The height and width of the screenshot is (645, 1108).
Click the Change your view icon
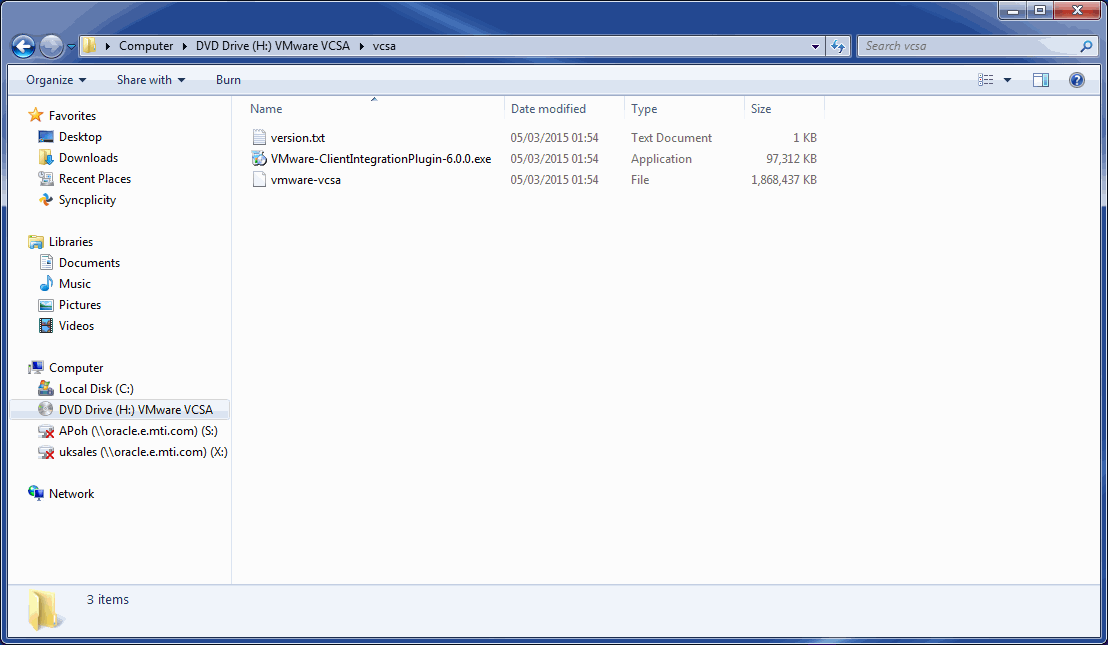click(986, 80)
